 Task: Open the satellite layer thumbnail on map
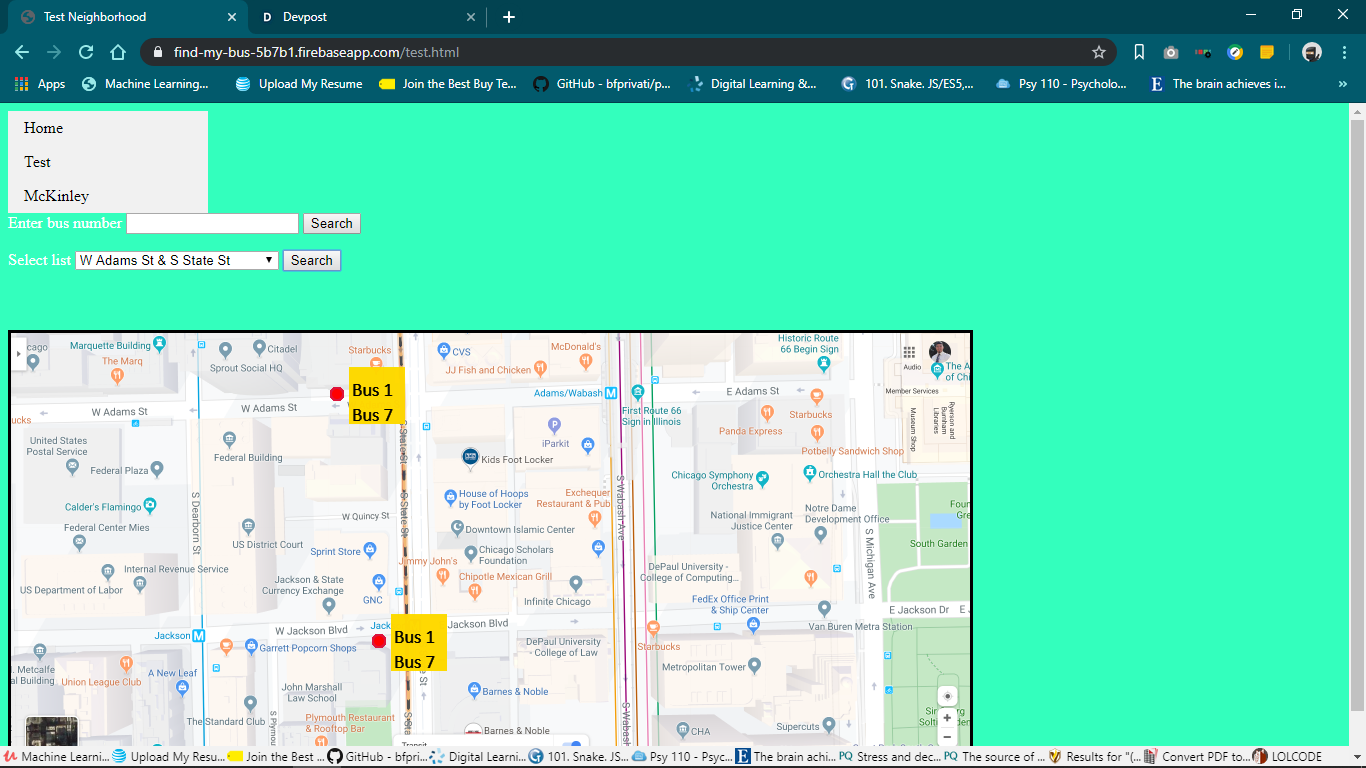51,732
